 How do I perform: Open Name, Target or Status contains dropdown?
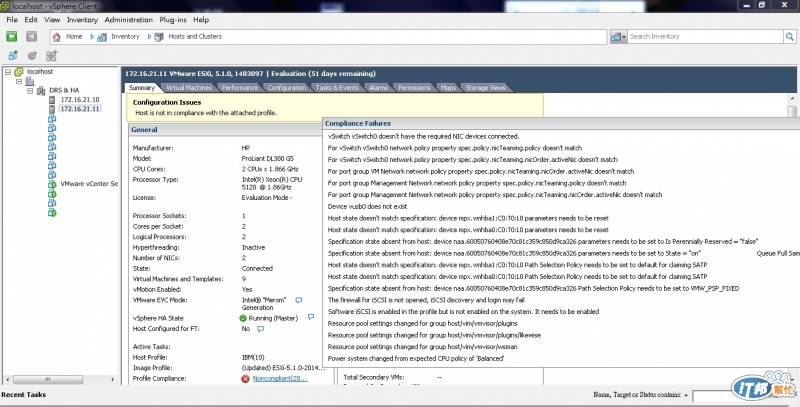click(686, 395)
